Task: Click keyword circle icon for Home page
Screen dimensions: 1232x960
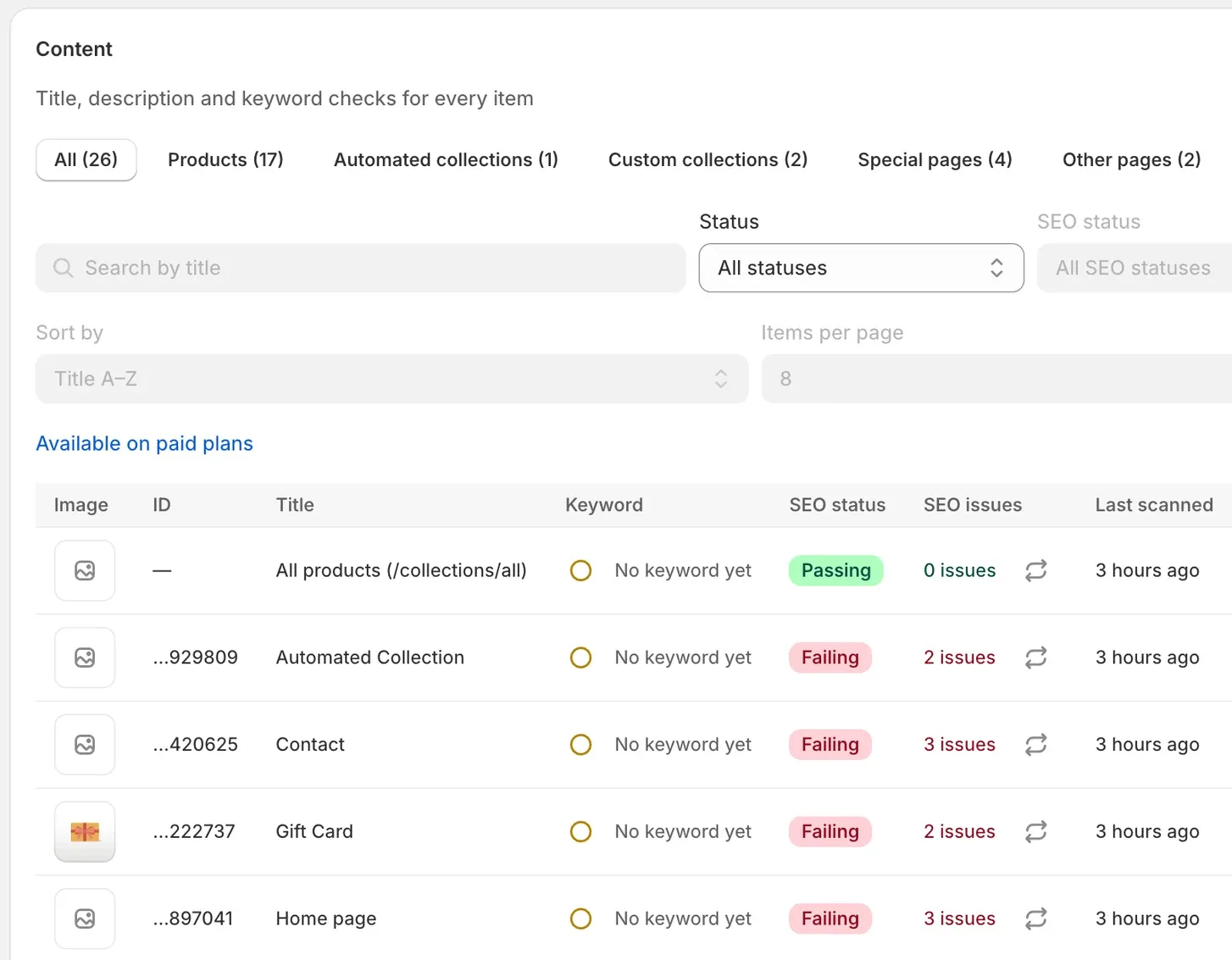Action: click(x=580, y=918)
